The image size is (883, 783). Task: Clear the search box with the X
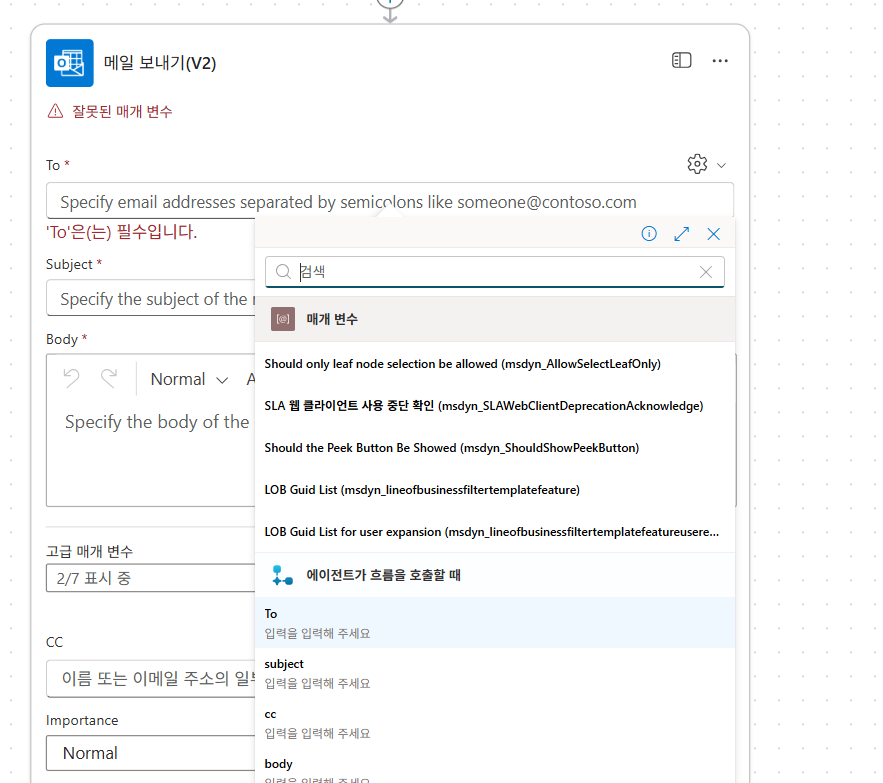(706, 272)
